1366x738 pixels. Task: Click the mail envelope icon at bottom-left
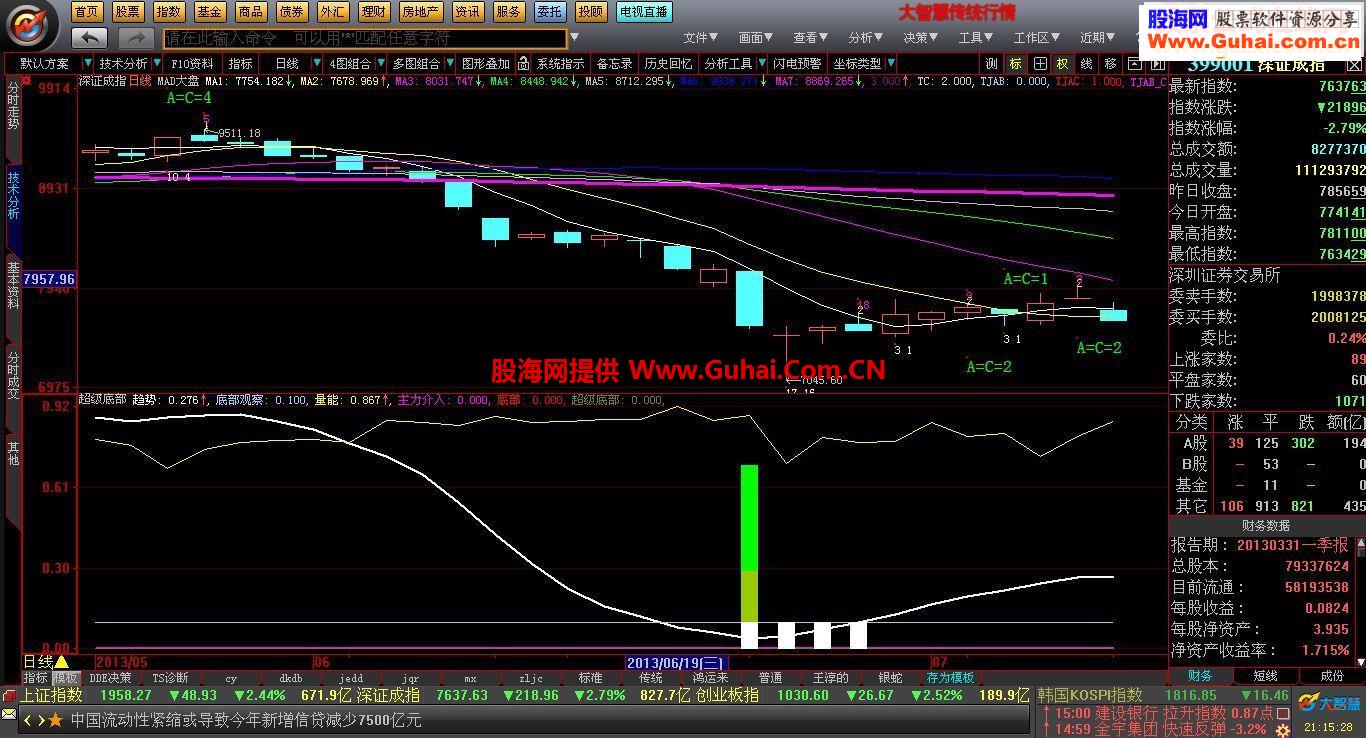click(9, 714)
